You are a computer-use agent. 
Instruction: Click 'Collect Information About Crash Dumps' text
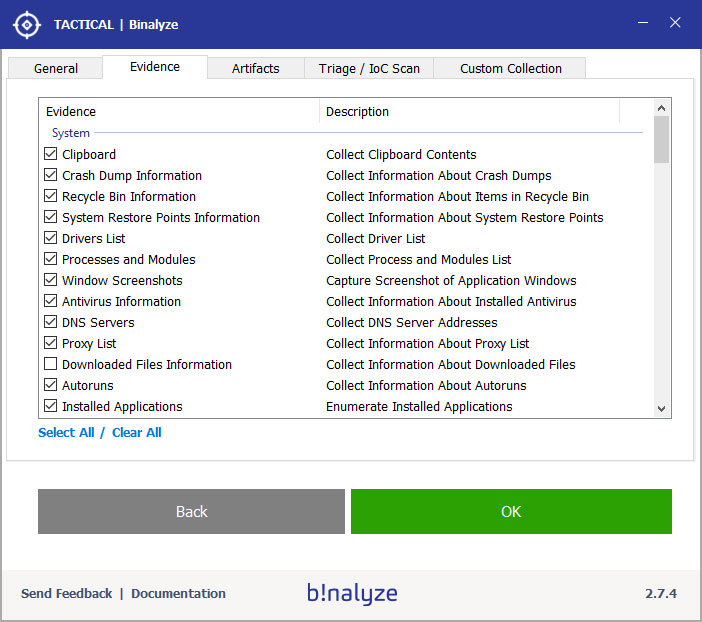[x=439, y=176]
